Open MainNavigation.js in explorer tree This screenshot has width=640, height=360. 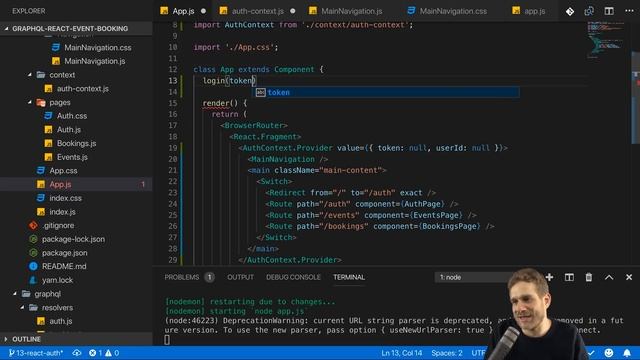pos(95,61)
